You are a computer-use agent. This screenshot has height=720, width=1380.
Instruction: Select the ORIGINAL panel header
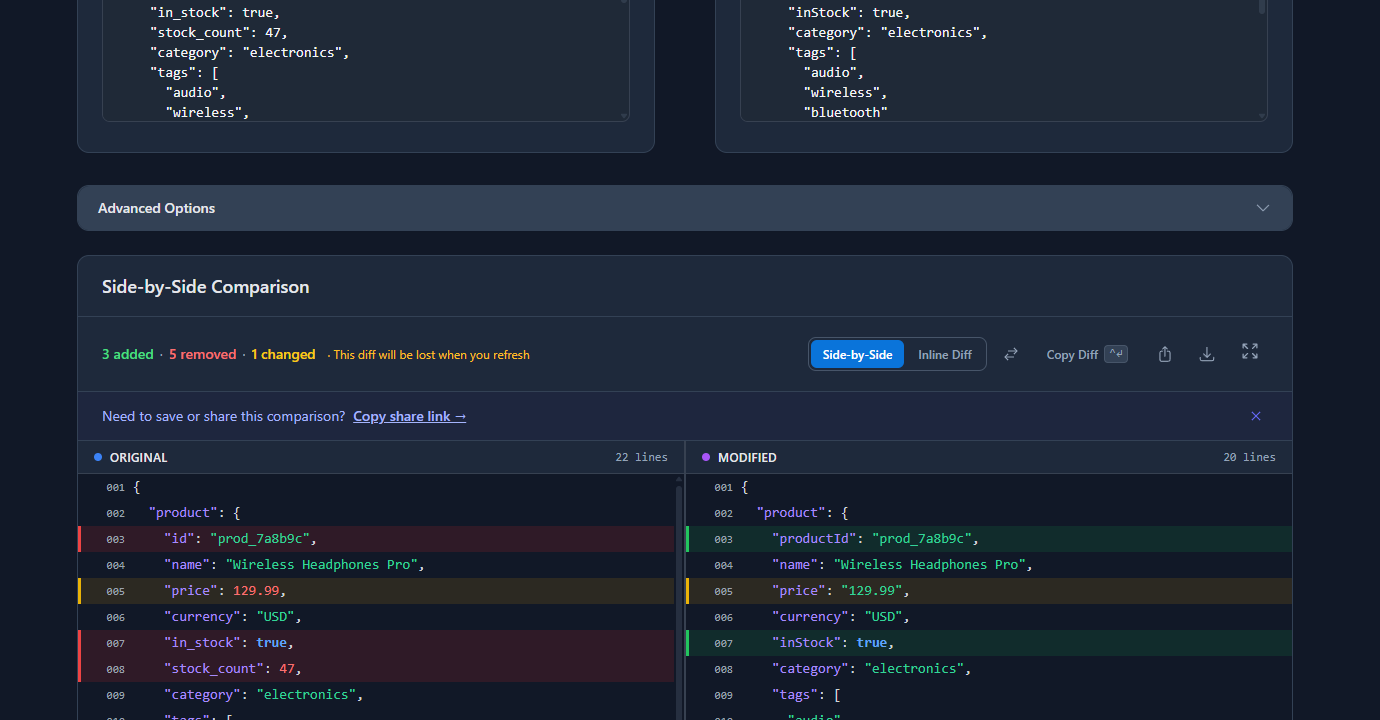[139, 457]
